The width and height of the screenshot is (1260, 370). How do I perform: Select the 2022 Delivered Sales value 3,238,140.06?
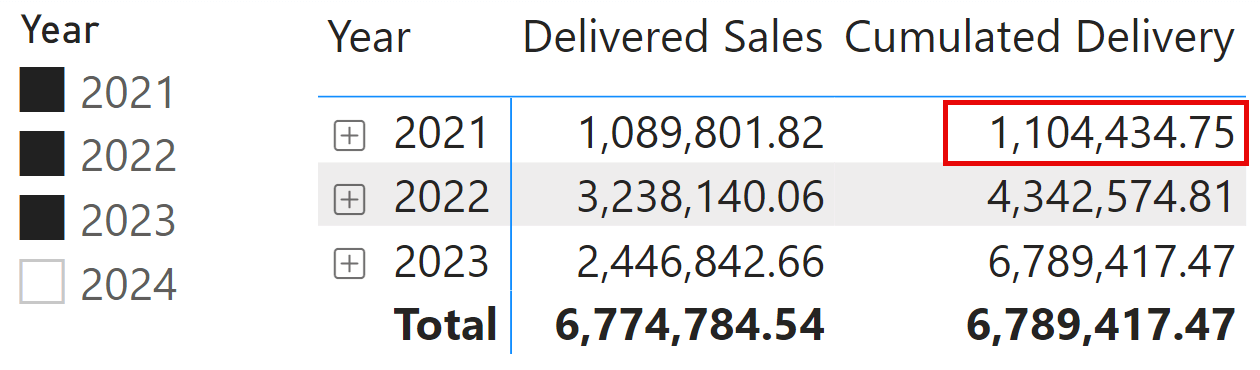(x=700, y=198)
